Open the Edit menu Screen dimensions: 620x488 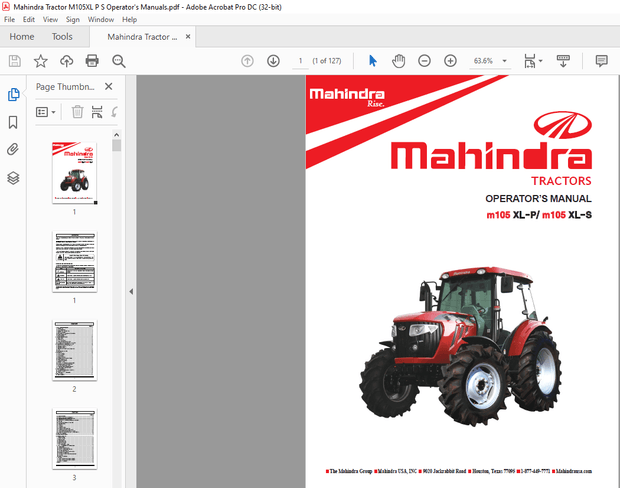pyautogui.click(x=28, y=19)
